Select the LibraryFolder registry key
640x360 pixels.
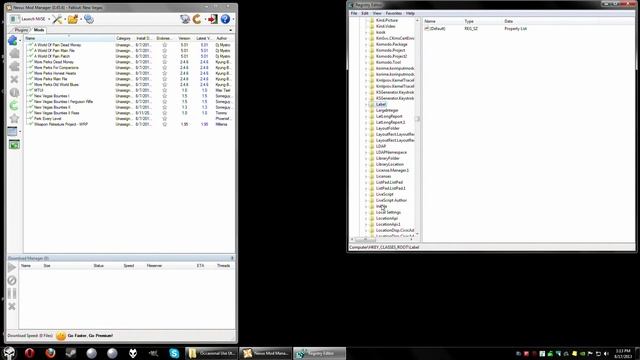pos(388,158)
